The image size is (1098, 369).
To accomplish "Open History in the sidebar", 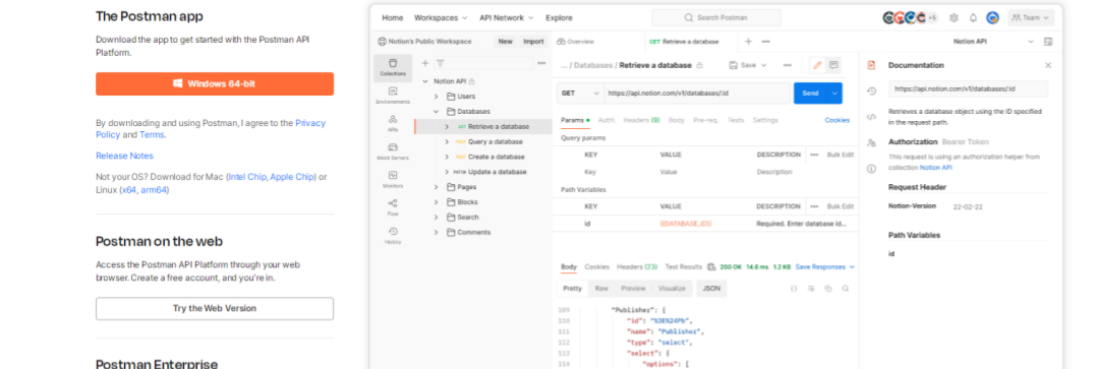I will pos(393,236).
